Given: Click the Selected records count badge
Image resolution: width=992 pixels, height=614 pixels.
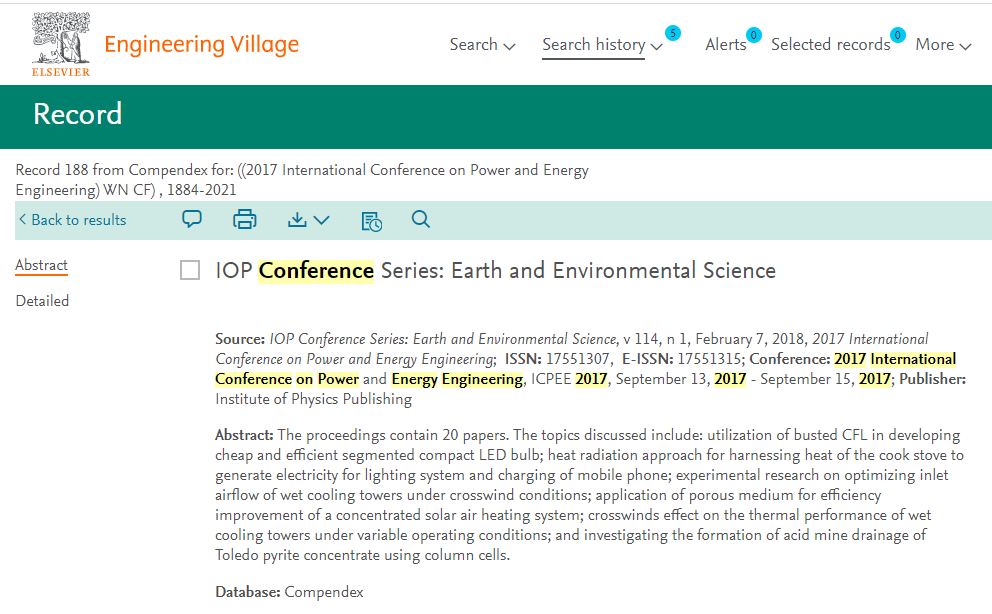Looking at the screenshot, I should (897, 35).
